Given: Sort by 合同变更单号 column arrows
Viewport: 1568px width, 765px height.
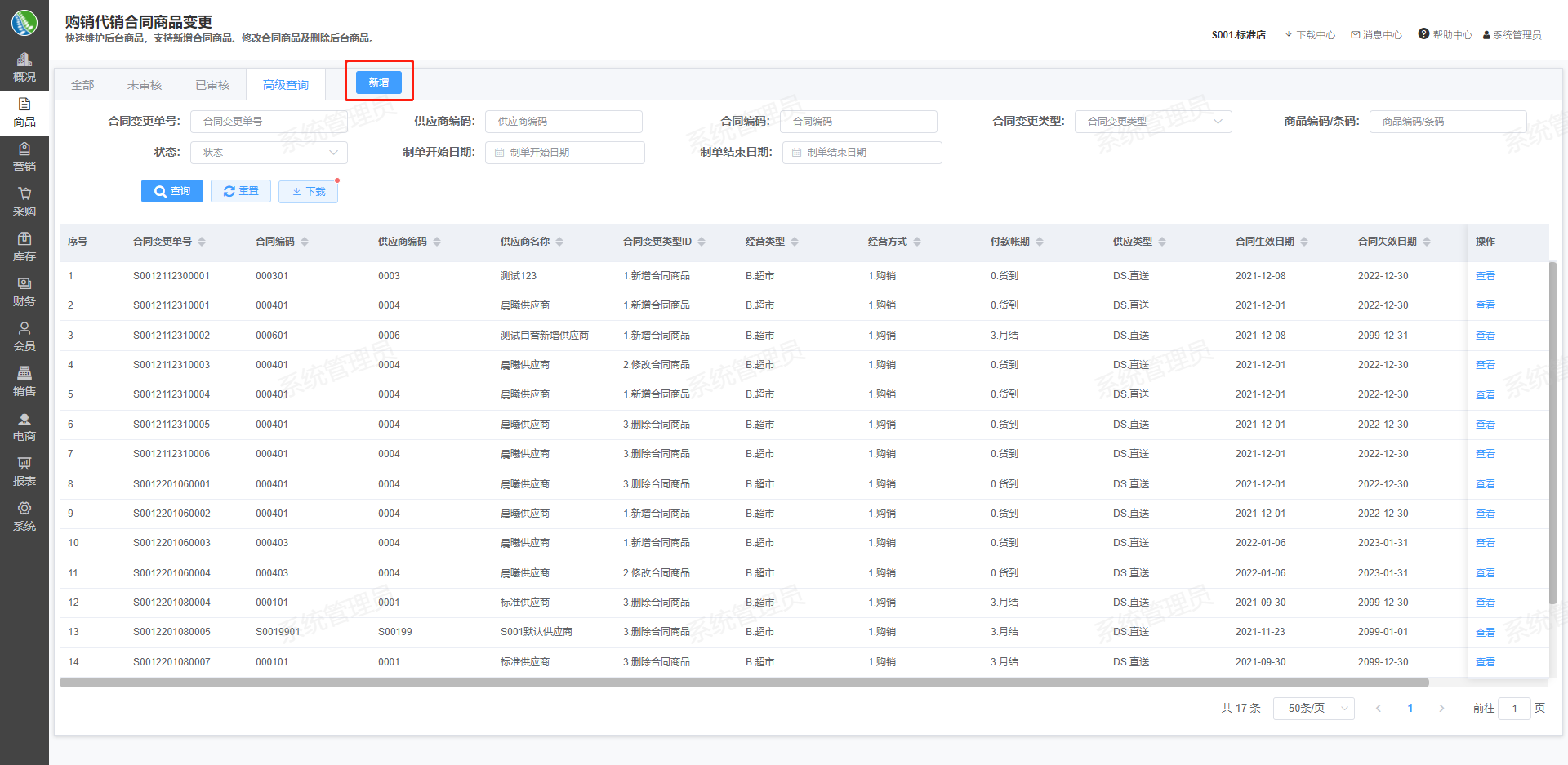Looking at the screenshot, I should (202, 242).
